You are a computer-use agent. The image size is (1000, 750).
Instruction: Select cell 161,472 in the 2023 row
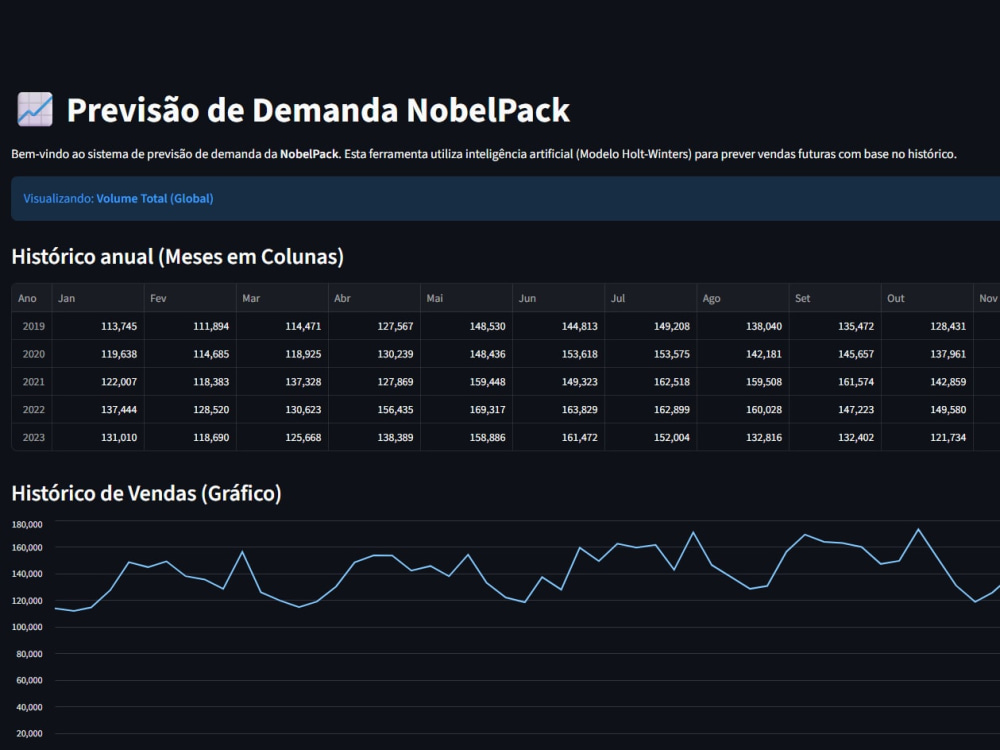click(559, 438)
